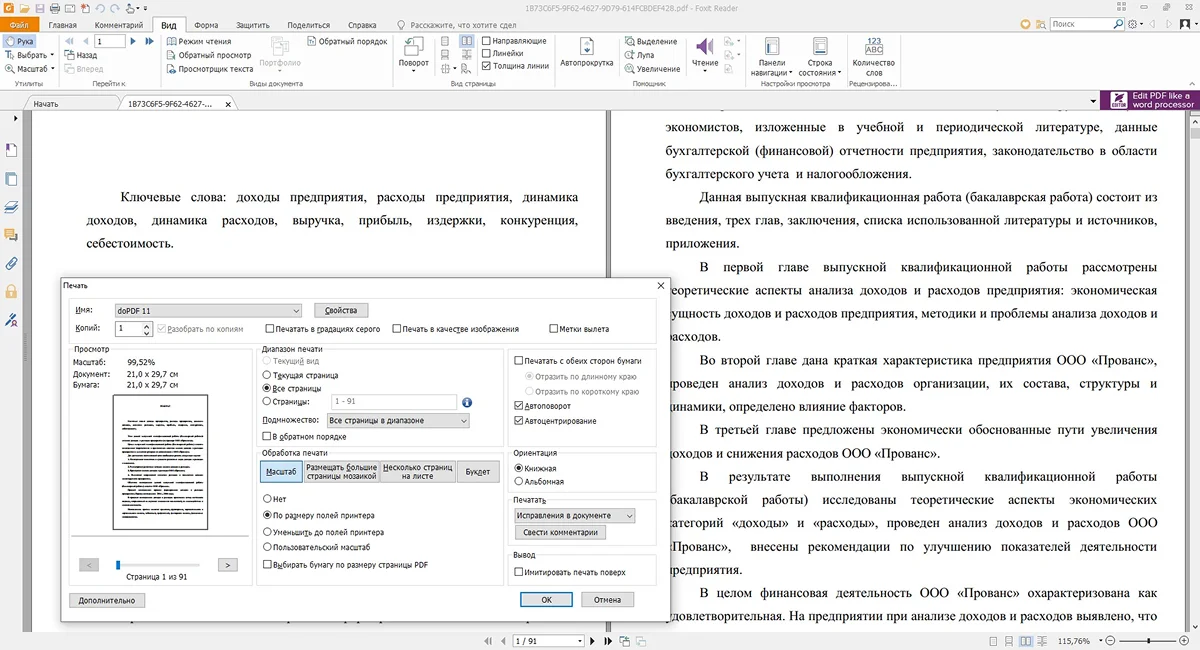Open the printer name doPDF 11 dropdown
Screen dimensions: 1200x650
(208, 311)
